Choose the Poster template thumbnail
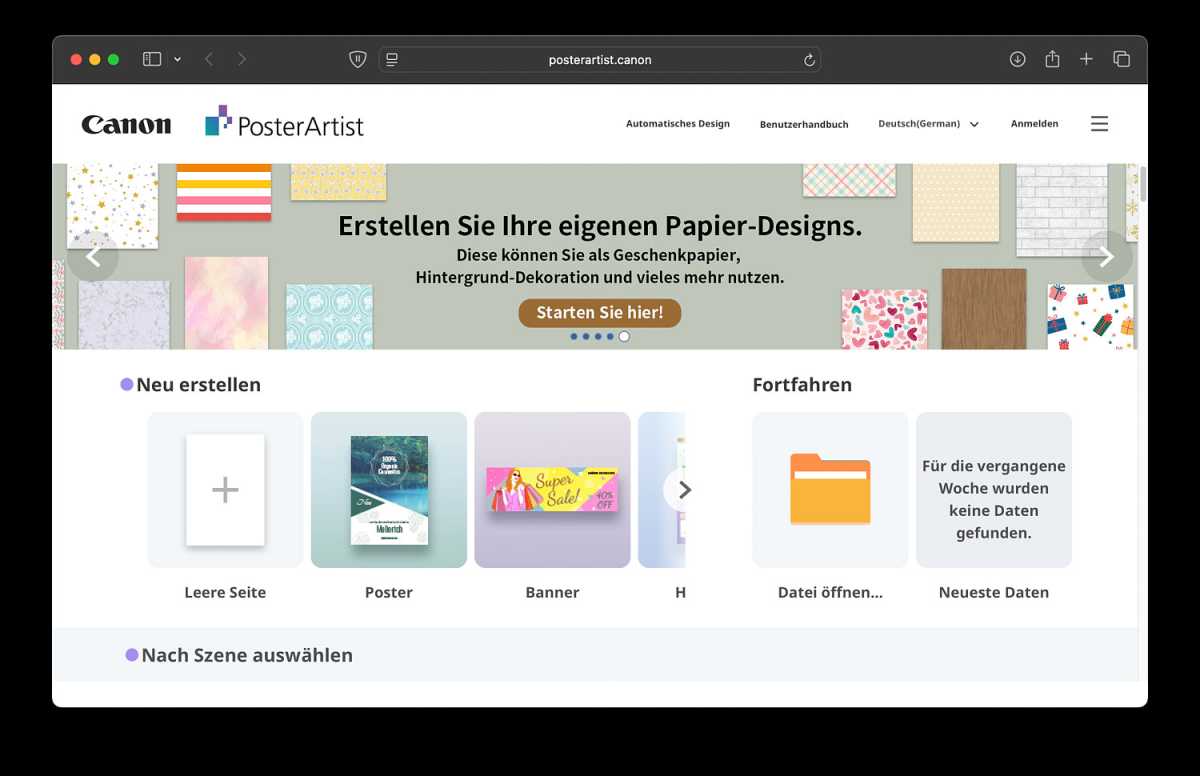Viewport: 1200px width, 776px height. (389, 490)
